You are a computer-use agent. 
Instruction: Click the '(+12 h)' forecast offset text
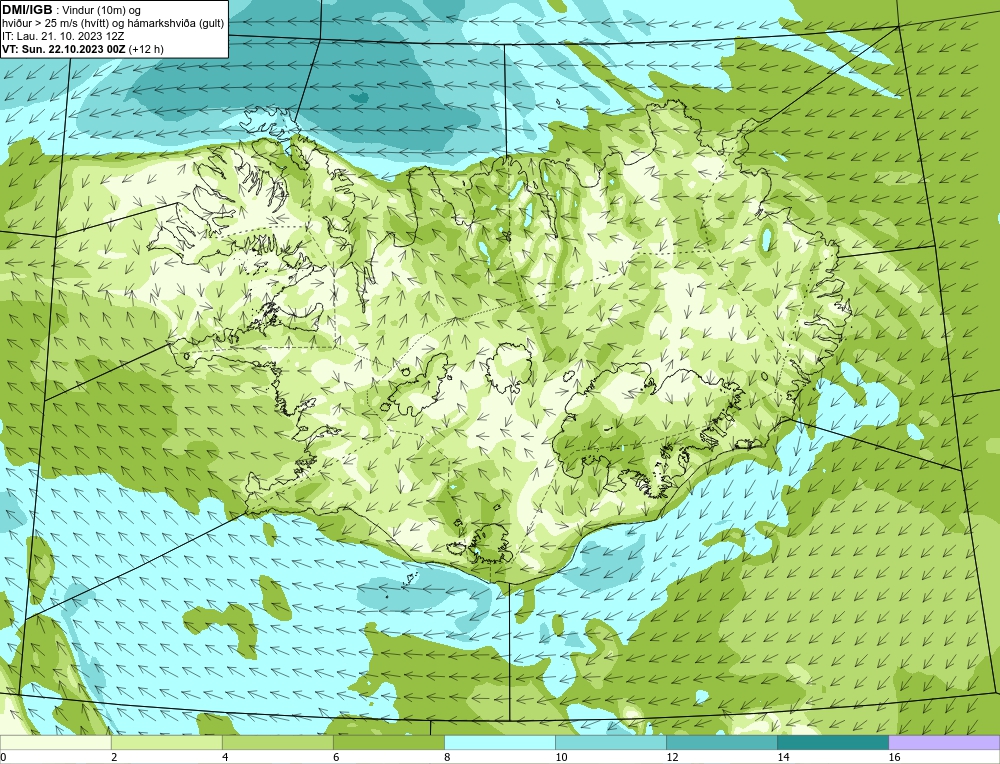pos(146,49)
